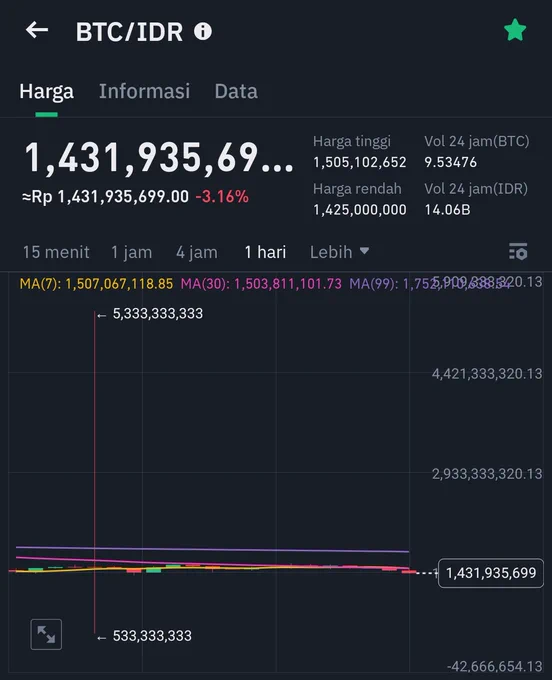552x680 pixels.
Task: Click the Vol 24 jam(BTC) value 9.53476
Action: [x=451, y=162]
